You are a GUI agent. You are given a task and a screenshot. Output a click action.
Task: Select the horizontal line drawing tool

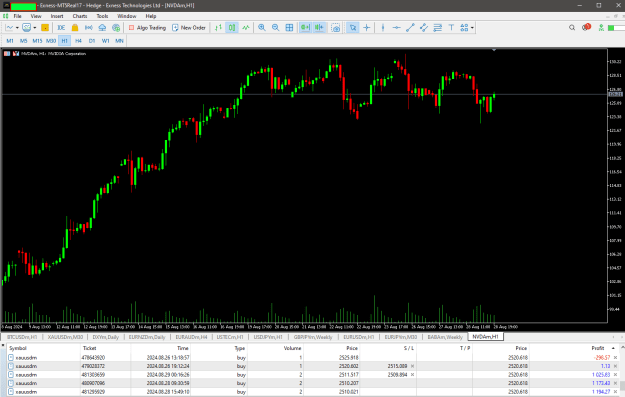397,28
